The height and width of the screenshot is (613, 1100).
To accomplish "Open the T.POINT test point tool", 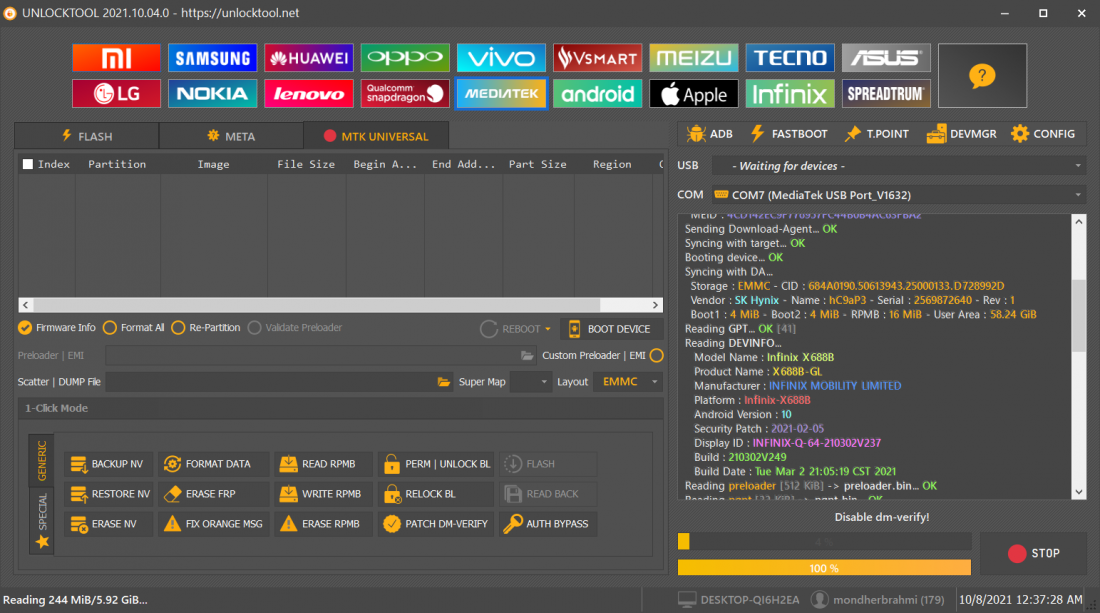I will tap(876, 134).
